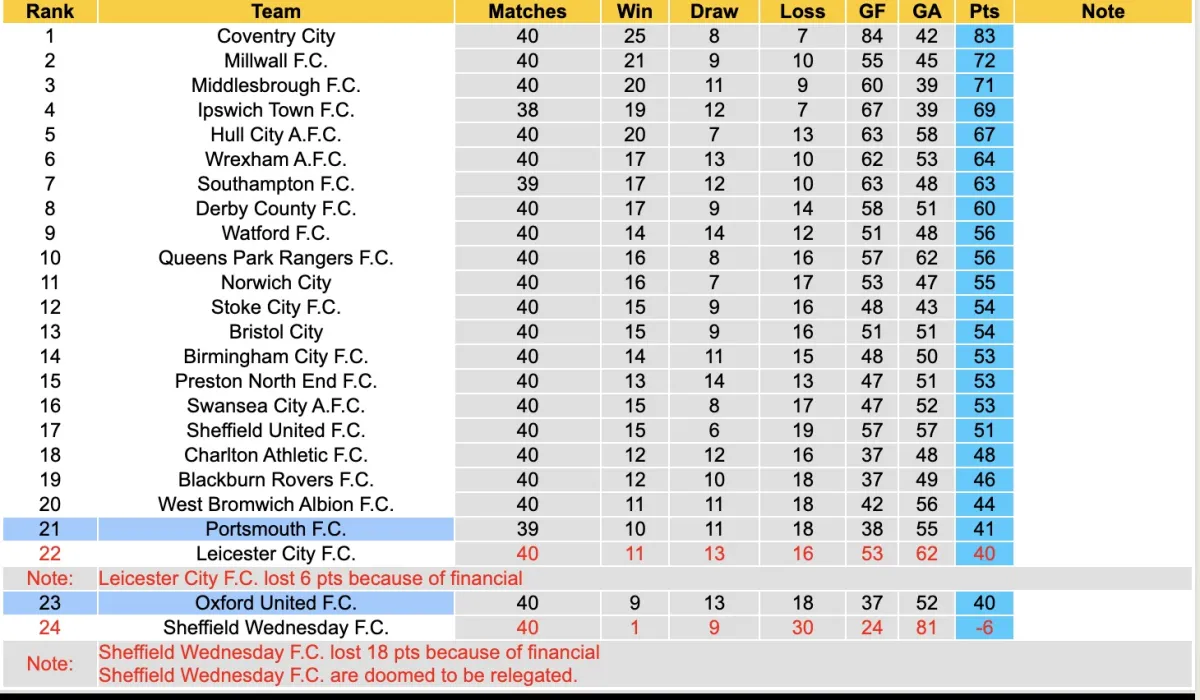This screenshot has height=700, width=1200.
Task: Sort by the Matches column header
Action: click(x=527, y=12)
